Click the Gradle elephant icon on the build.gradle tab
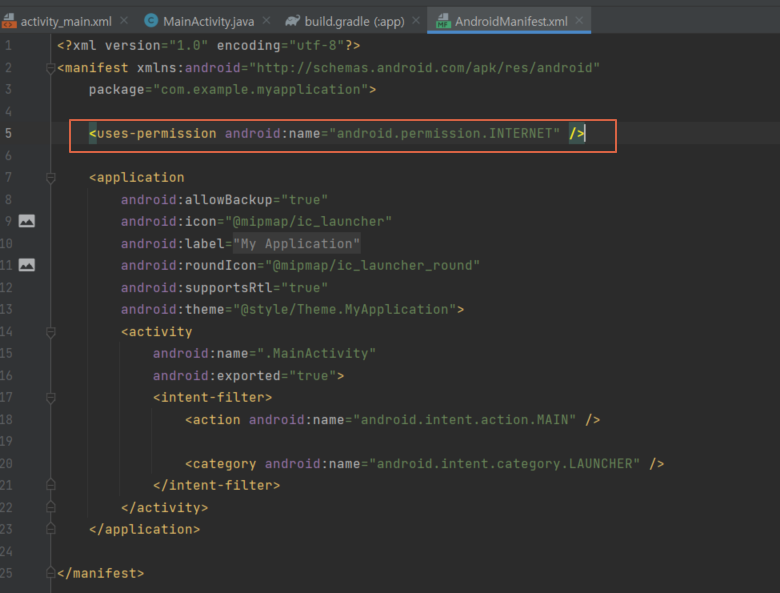 [x=292, y=20]
